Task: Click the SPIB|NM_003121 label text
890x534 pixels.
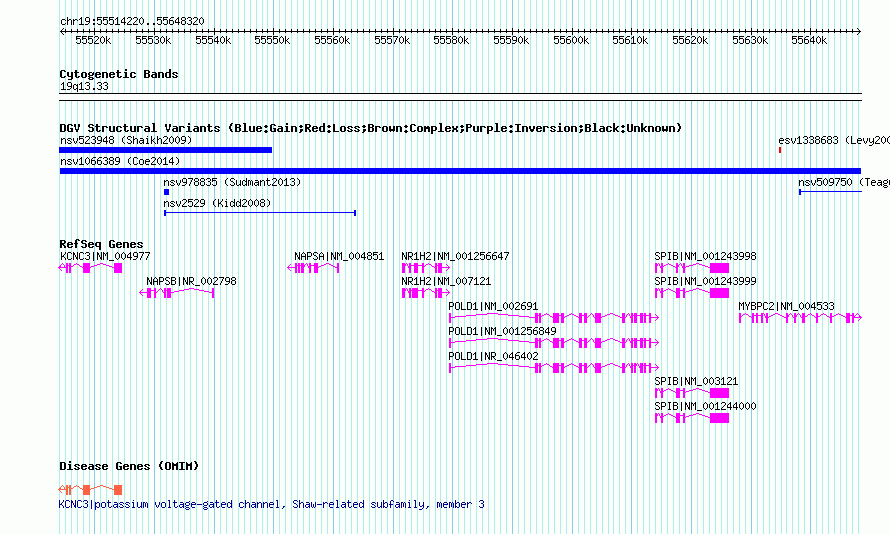Action: pos(696,381)
